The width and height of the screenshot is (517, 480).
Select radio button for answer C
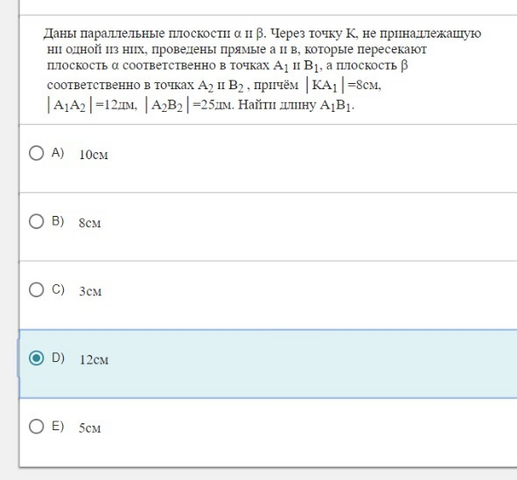click(x=36, y=290)
